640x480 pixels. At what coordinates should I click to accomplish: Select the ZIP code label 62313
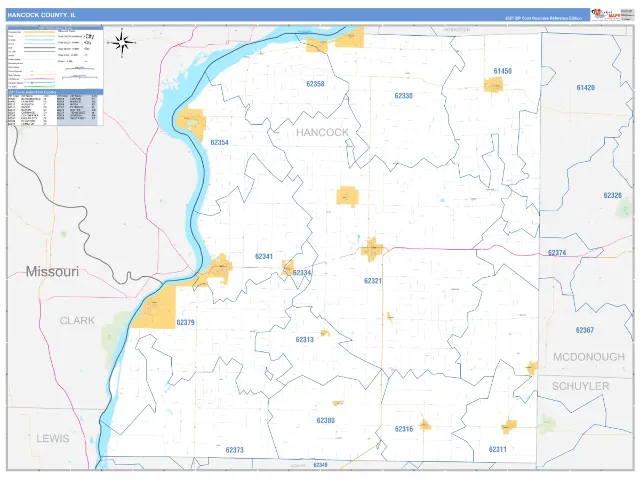pyautogui.click(x=304, y=340)
